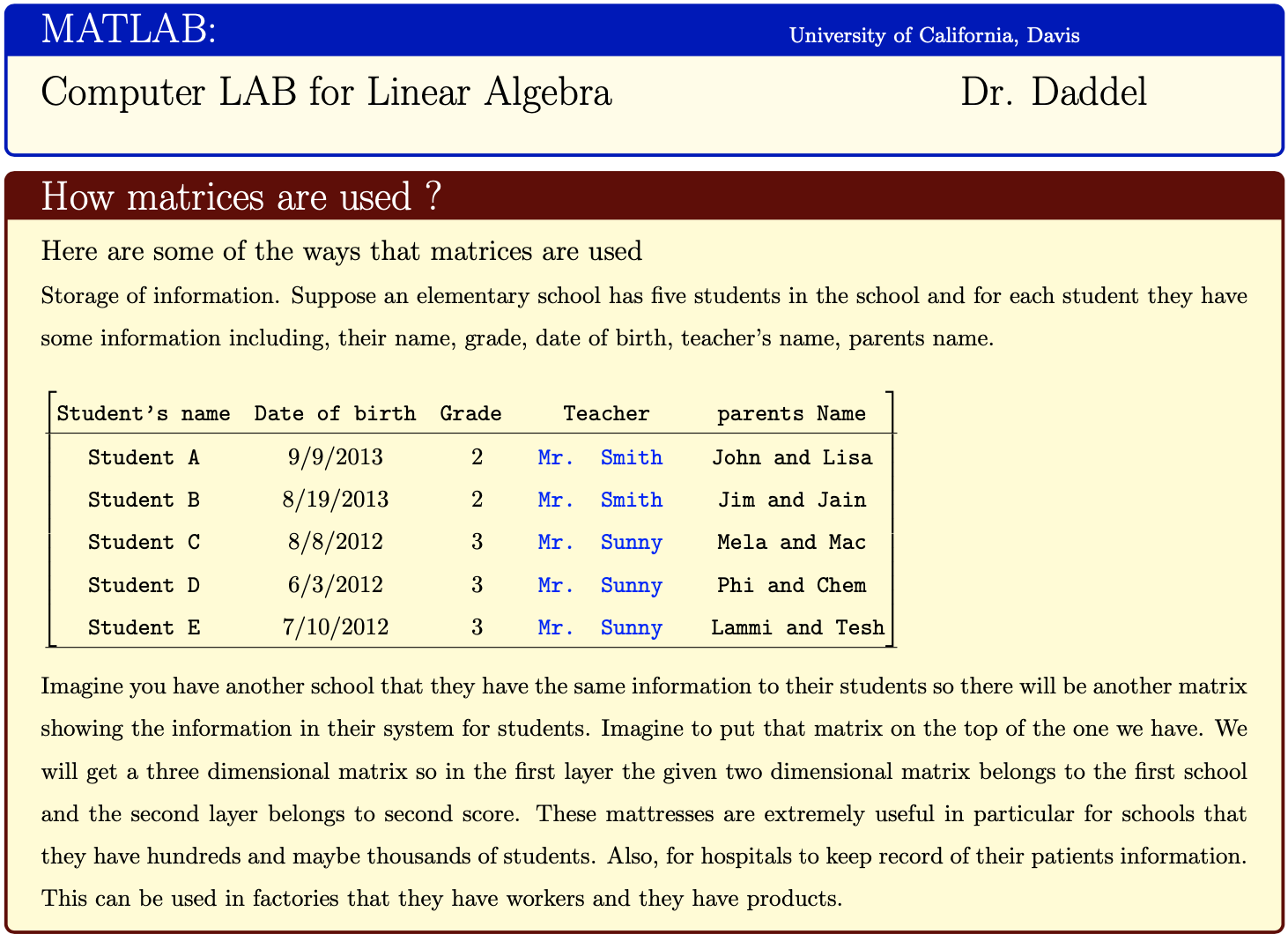This screenshot has height=934, width=1288.
Task: Select the 'Computer LAB for Linear Algebra' heading
Action: (326, 93)
